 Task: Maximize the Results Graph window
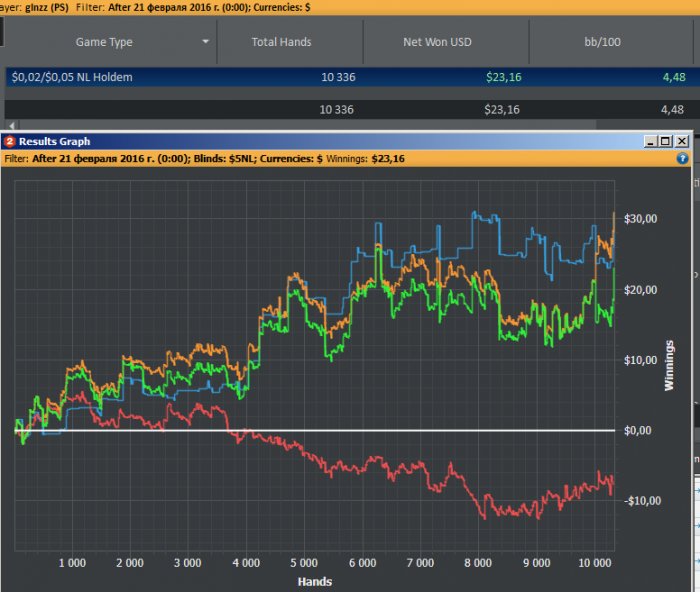coord(666,142)
